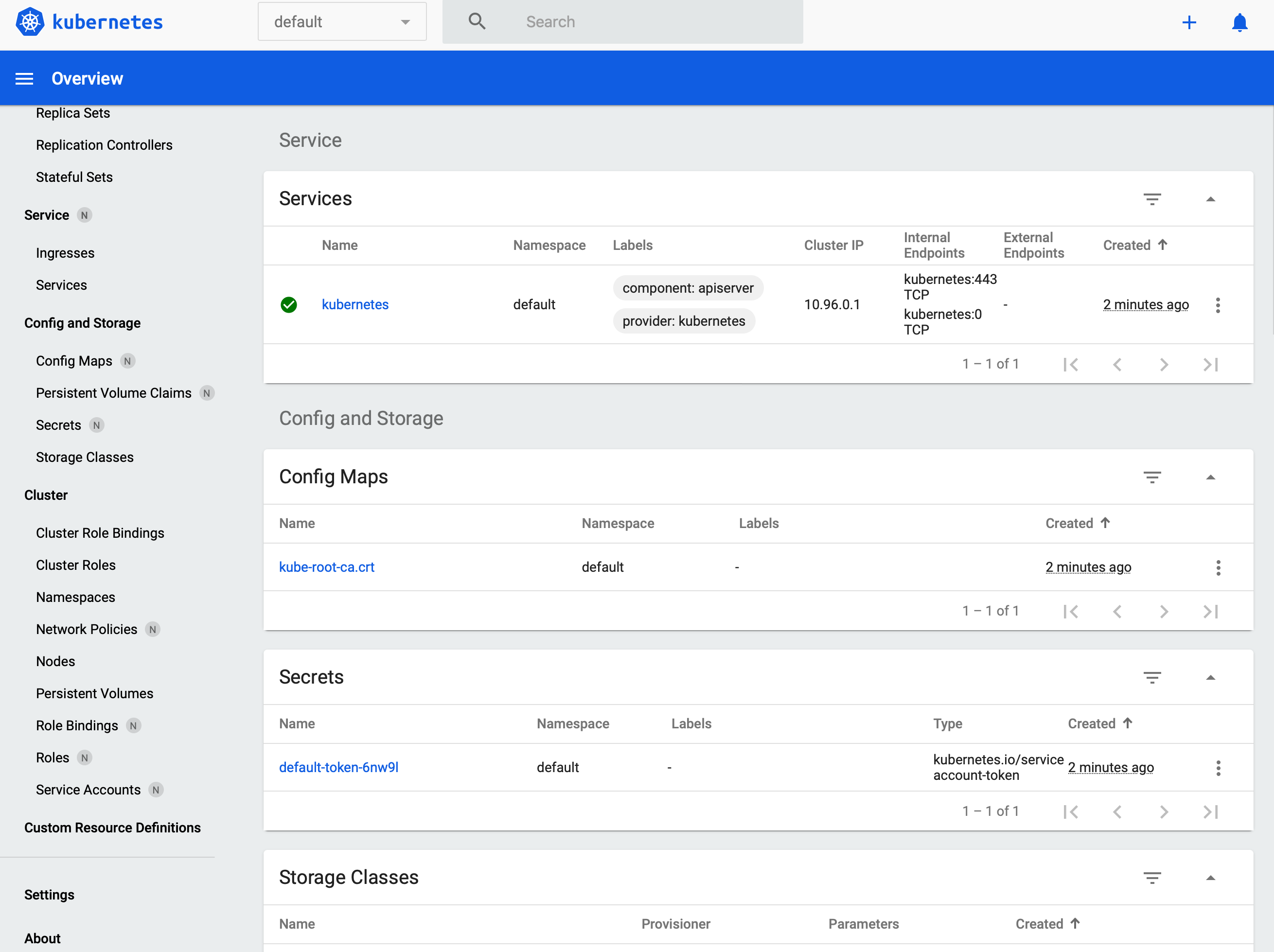The width and height of the screenshot is (1274, 952).
Task: Go to last page in Config Maps pagination
Action: click(1211, 612)
